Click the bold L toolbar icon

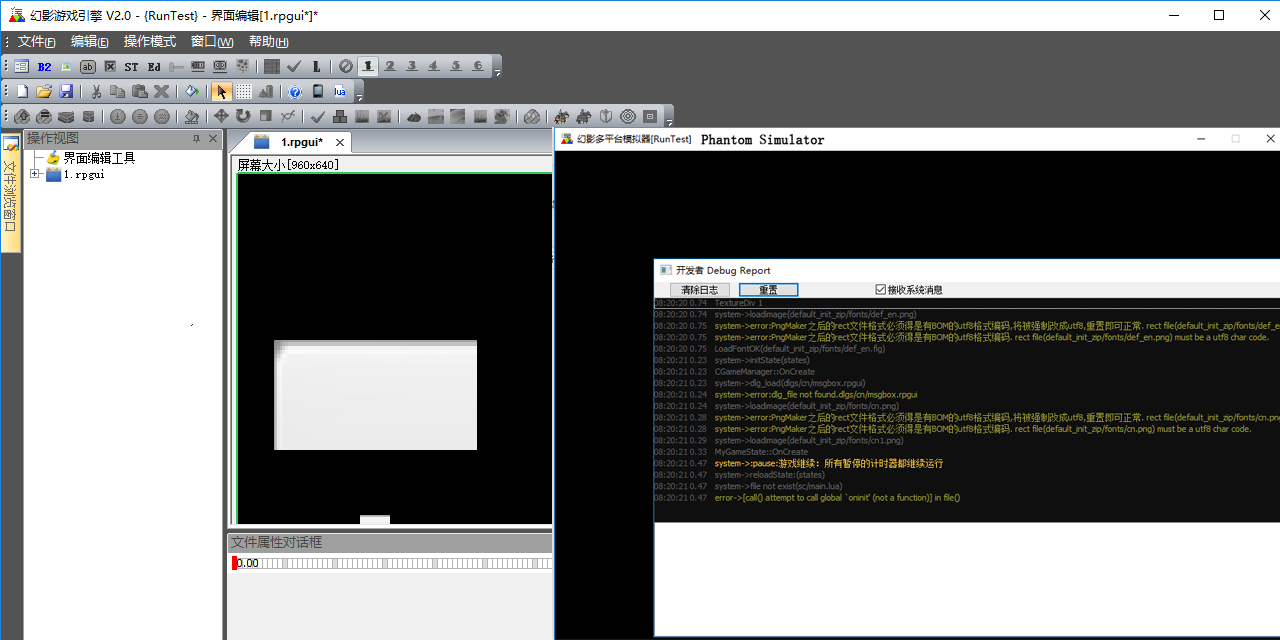pos(316,67)
